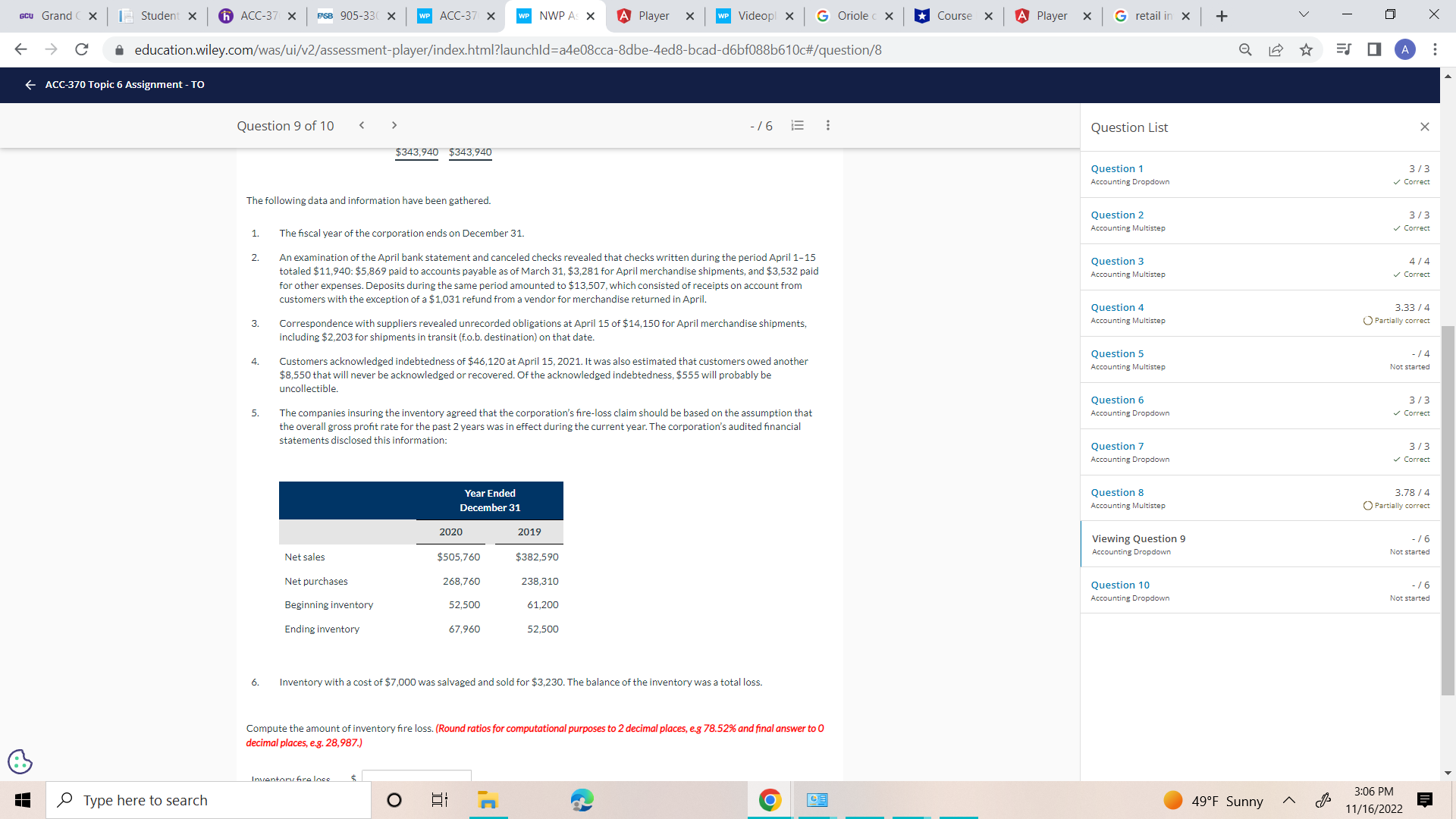Open Microsoft Edge from the taskbar

(x=581, y=800)
